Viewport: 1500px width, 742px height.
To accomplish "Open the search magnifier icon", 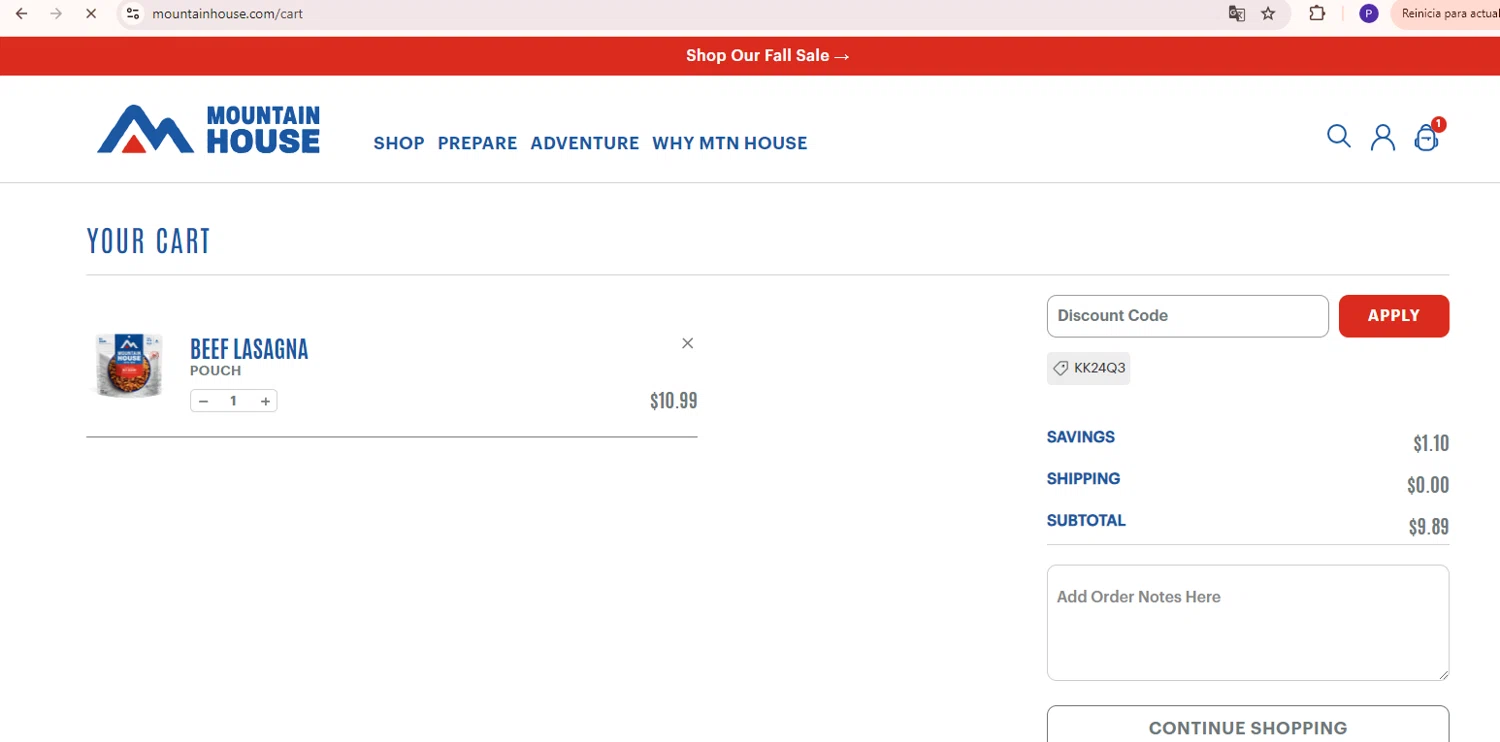I will pyautogui.click(x=1338, y=136).
